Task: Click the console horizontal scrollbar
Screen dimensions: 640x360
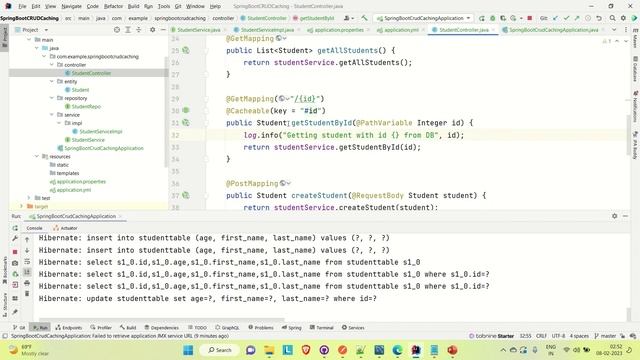Action: pyautogui.click(x=162, y=320)
